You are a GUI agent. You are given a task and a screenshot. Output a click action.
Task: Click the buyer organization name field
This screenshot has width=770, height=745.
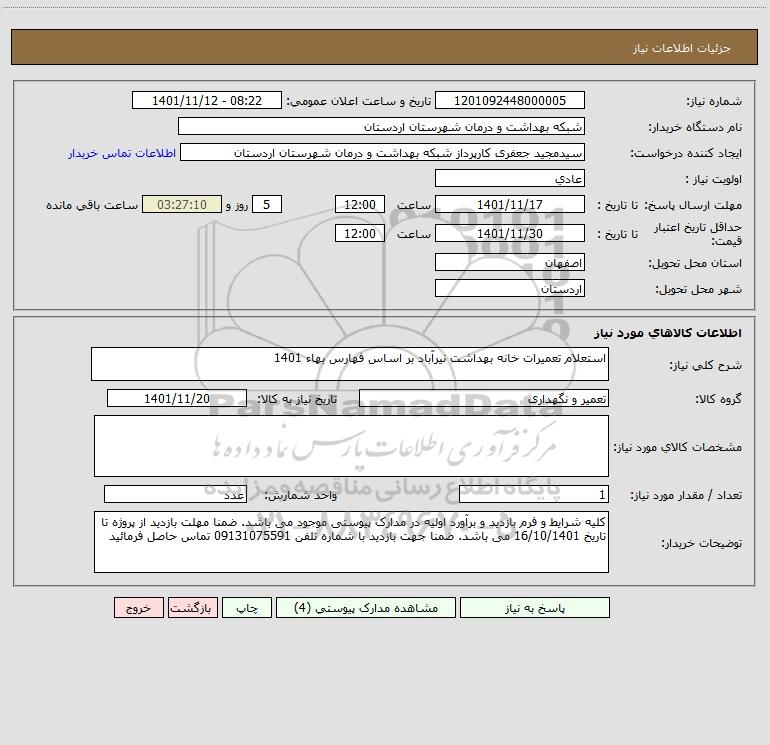tap(381, 126)
